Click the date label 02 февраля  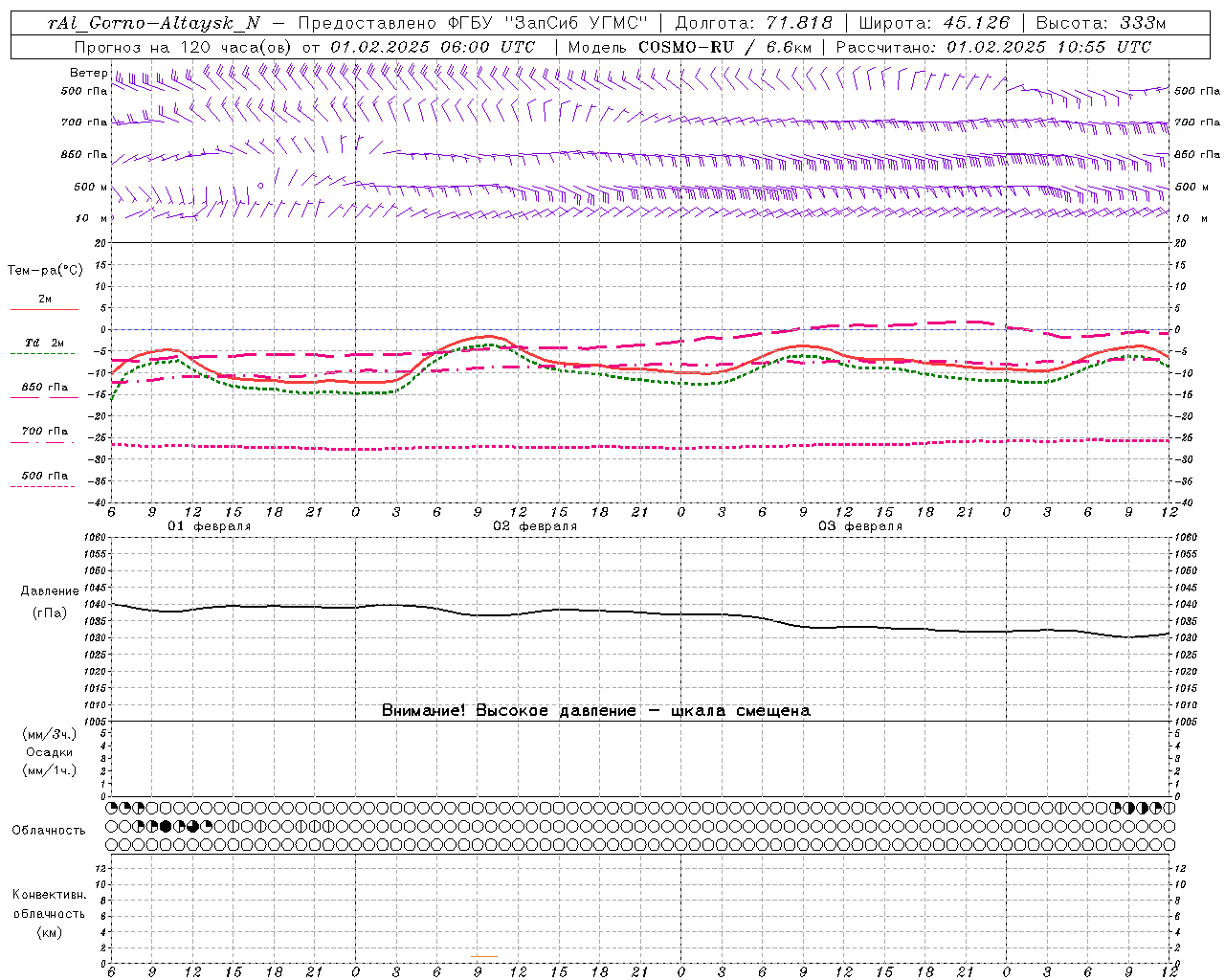[534, 526]
